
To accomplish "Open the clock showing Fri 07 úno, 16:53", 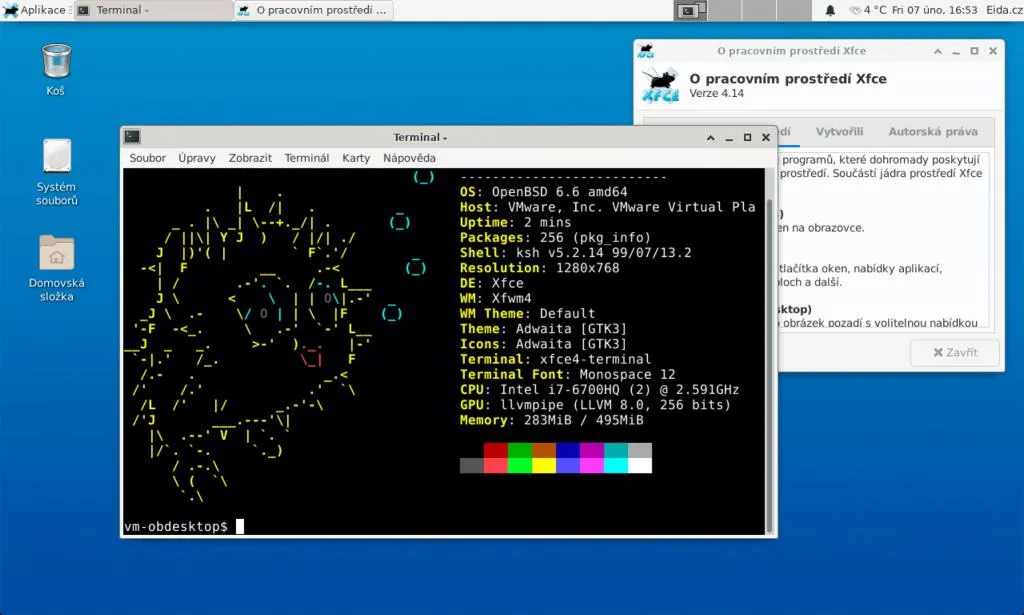I will (934, 10).
